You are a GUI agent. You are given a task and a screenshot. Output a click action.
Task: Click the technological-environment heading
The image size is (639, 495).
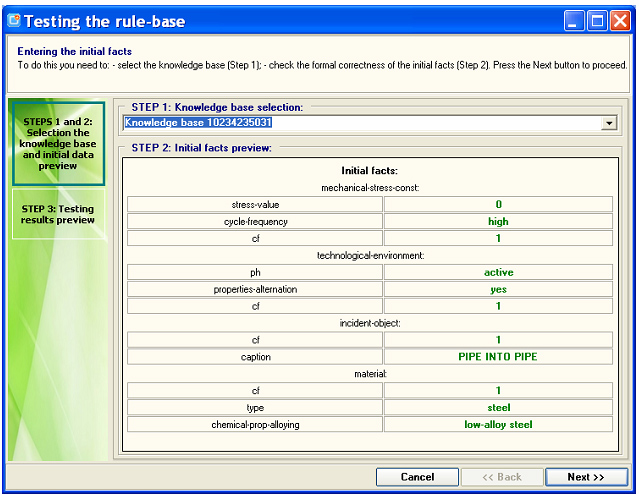[370, 255]
